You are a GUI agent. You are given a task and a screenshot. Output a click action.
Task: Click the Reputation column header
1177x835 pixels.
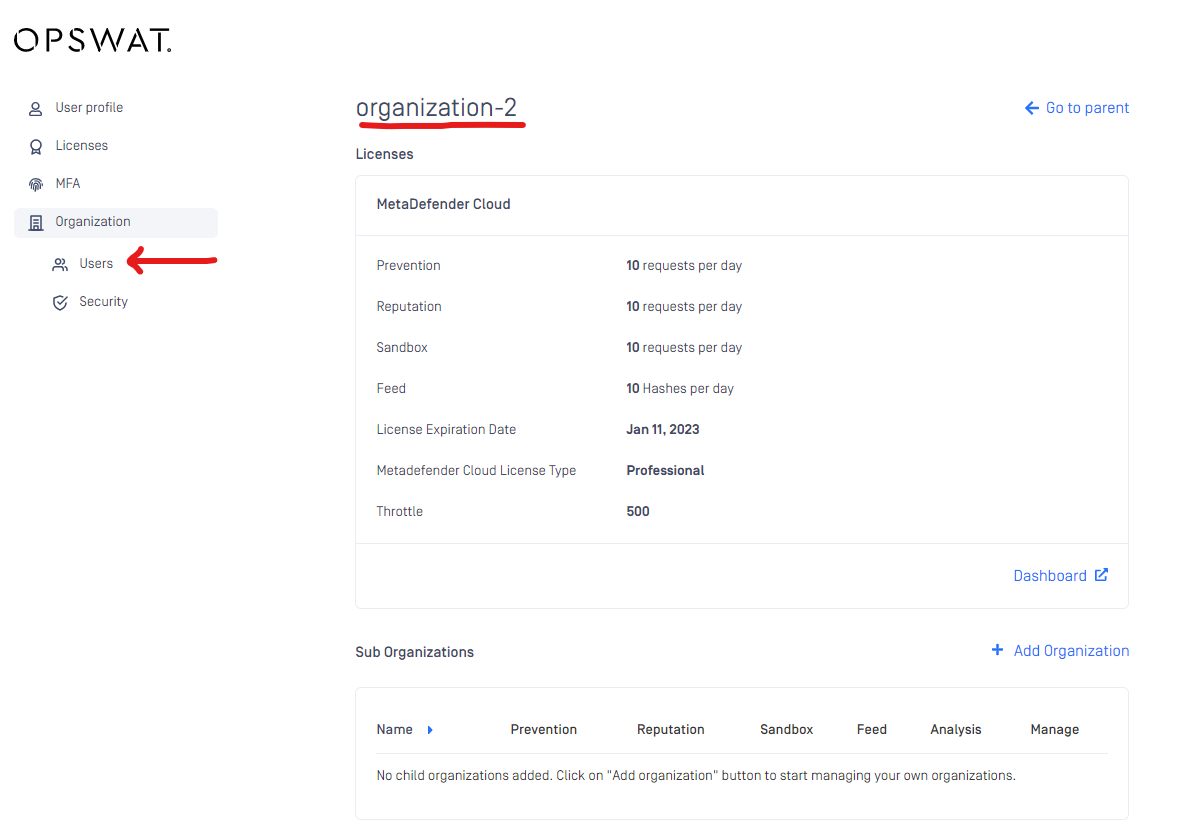point(670,730)
